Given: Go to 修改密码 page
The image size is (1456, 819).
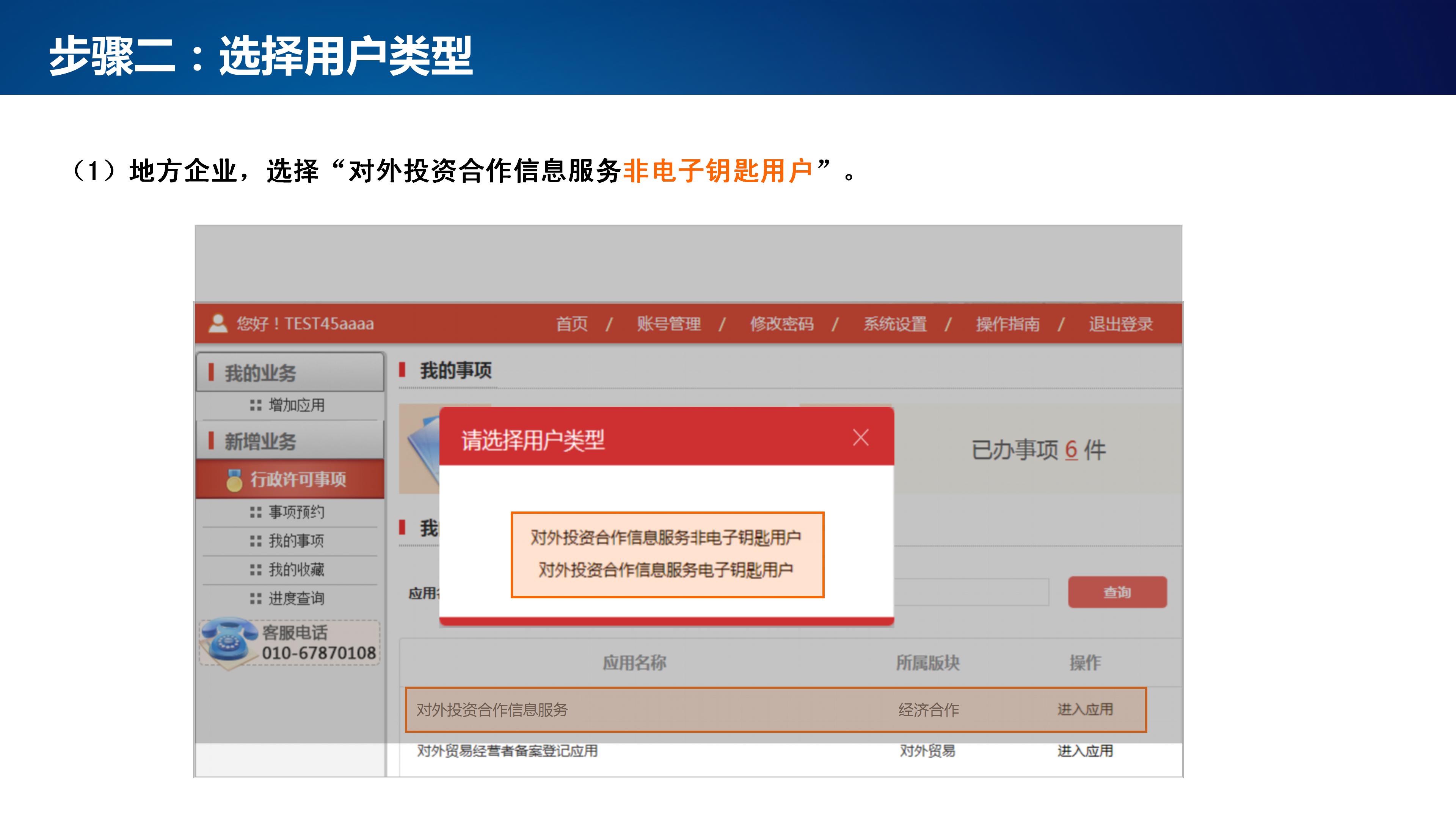Looking at the screenshot, I should click(782, 324).
